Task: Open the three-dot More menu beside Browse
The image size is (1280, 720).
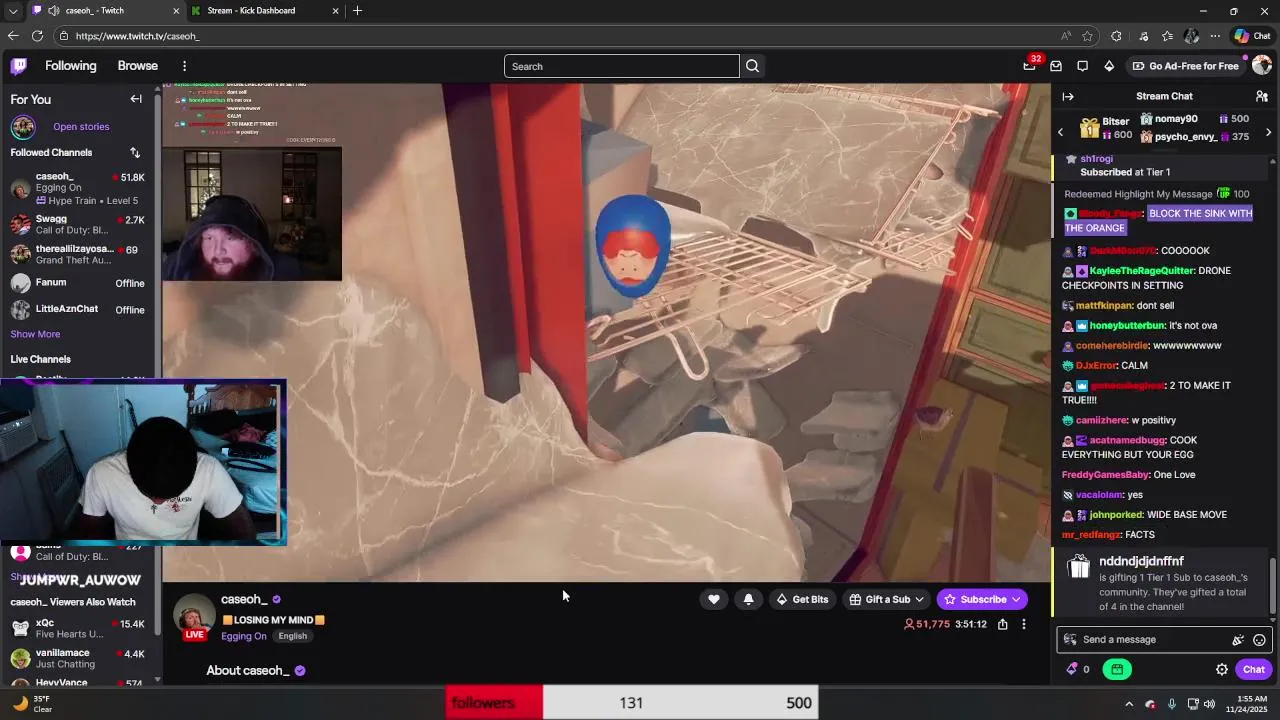Action: (x=184, y=66)
